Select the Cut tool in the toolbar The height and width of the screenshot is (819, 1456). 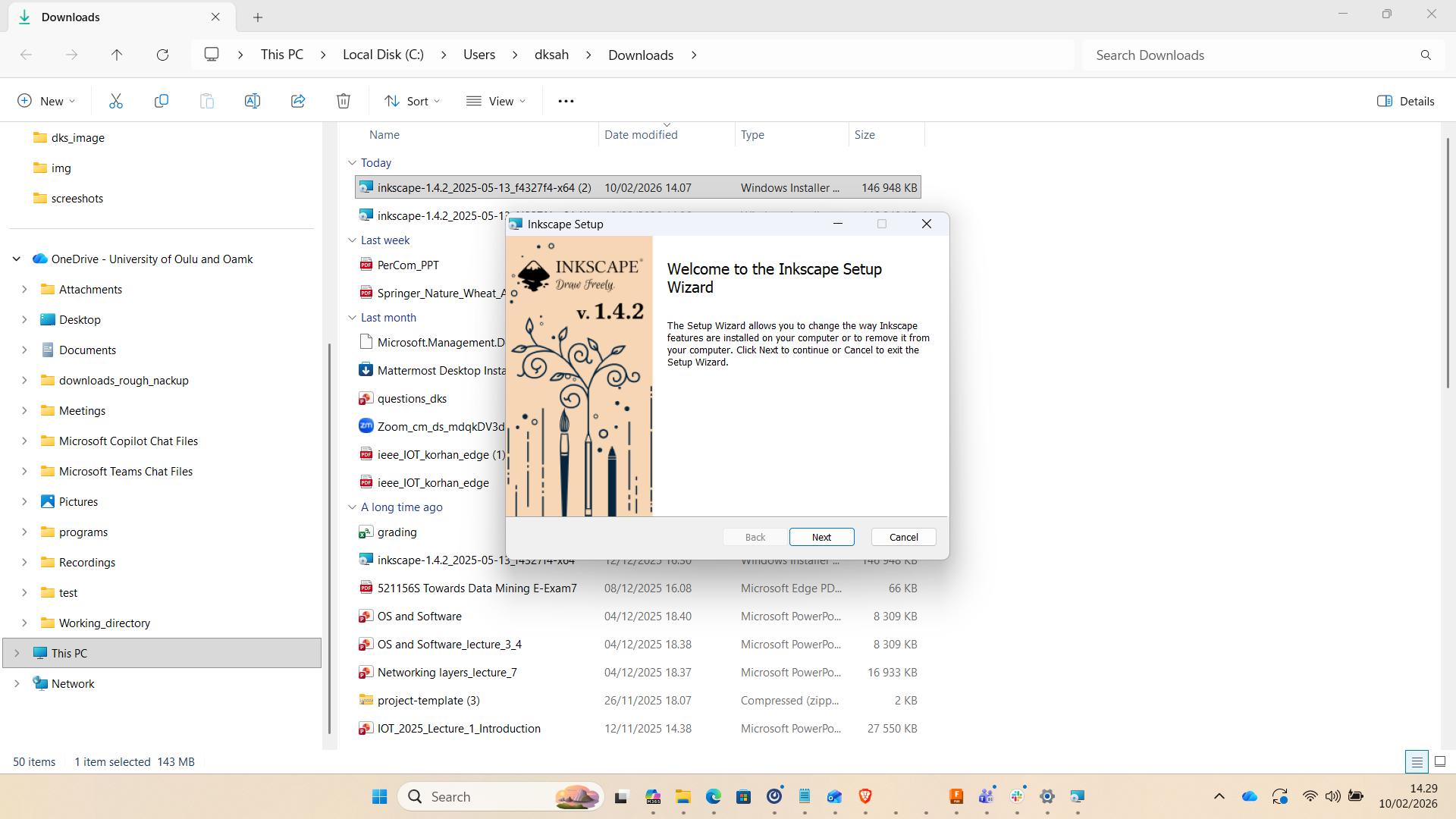coord(115,100)
